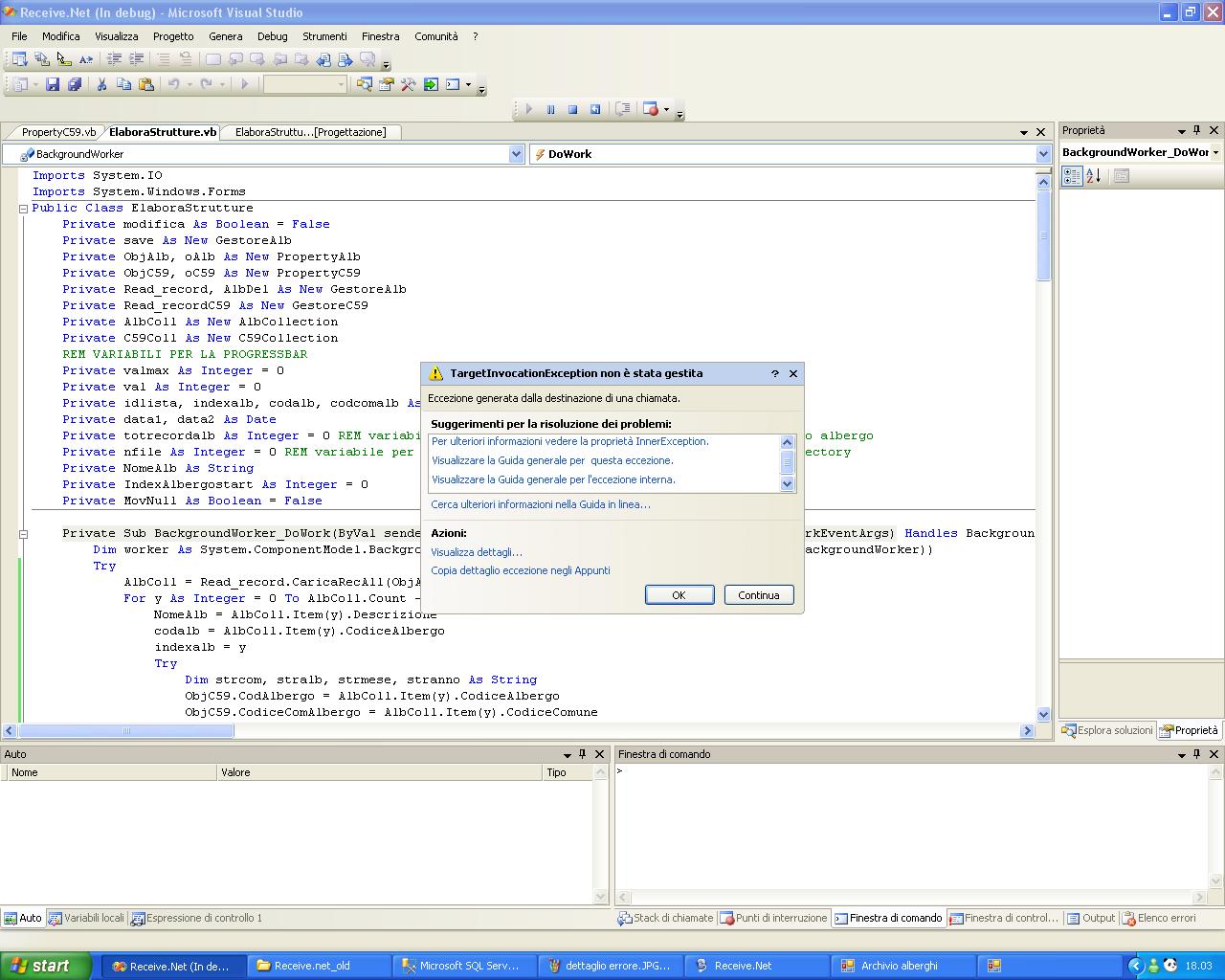
Task: Click the Find in Files icon
Action: click(365, 84)
